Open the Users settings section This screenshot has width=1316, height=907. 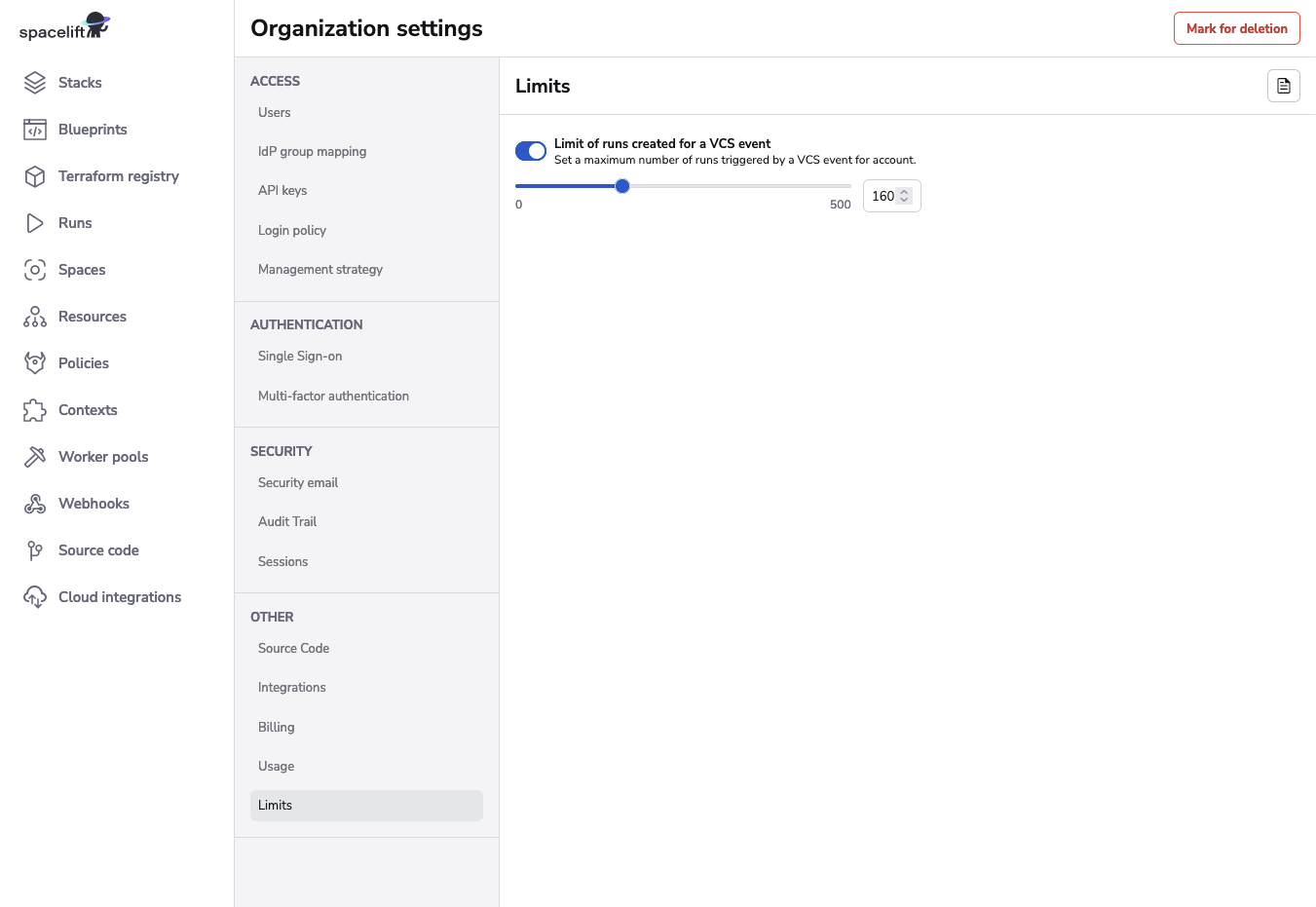click(275, 113)
